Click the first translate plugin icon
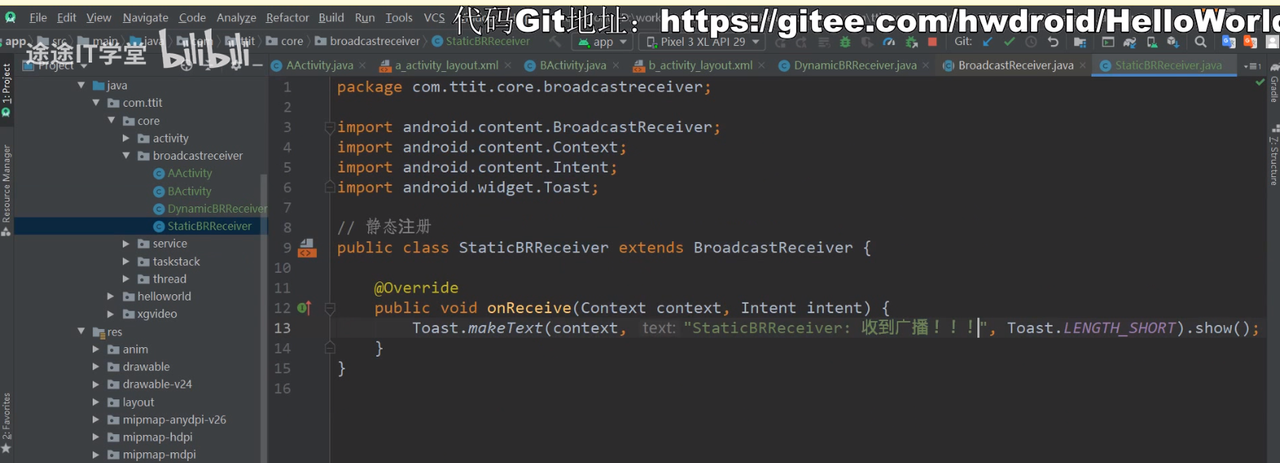This screenshot has width=1280, height=463. pyautogui.click(x=1228, y=42)
